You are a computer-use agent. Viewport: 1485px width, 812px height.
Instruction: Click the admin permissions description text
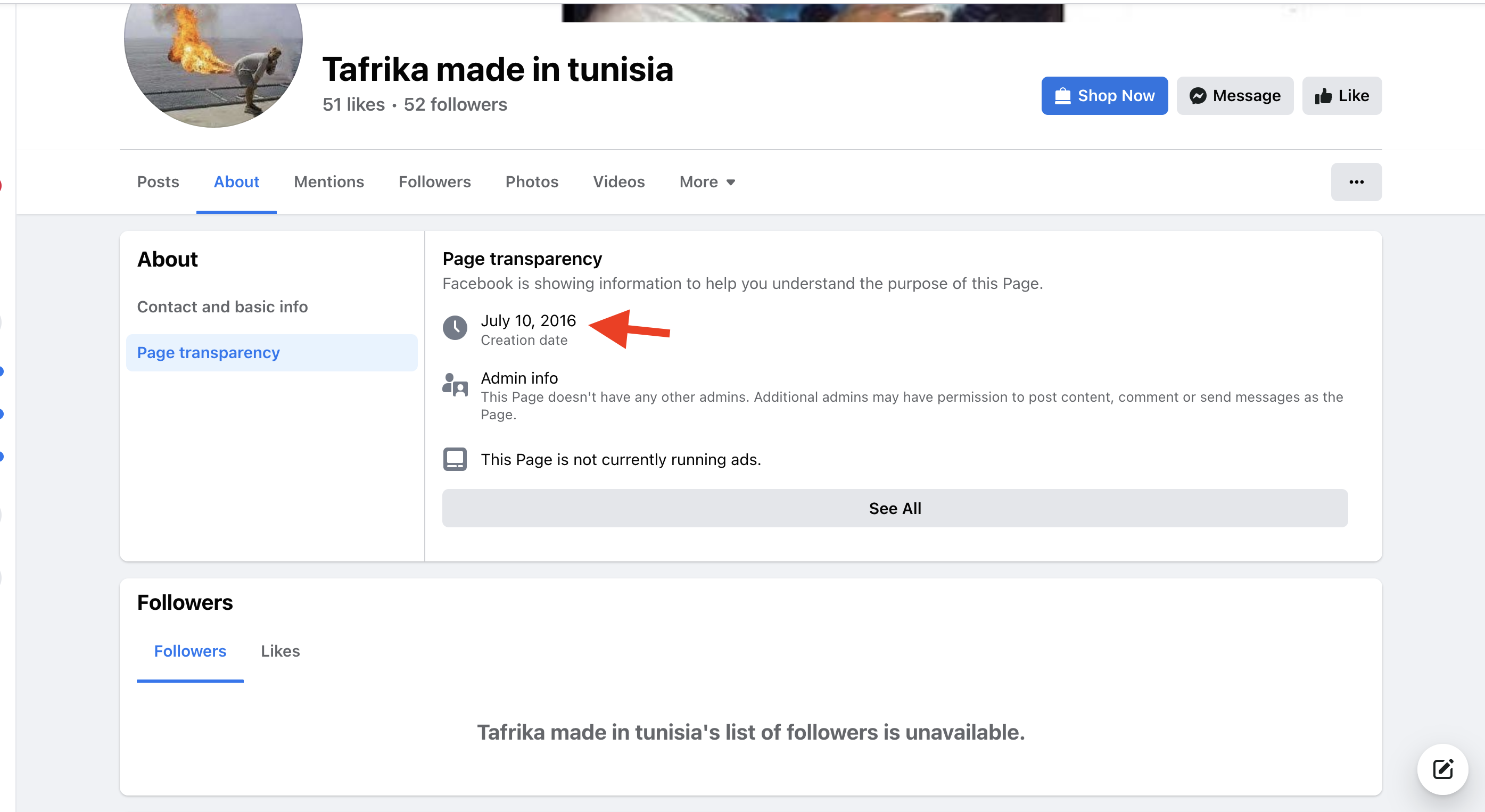point(912,405)
